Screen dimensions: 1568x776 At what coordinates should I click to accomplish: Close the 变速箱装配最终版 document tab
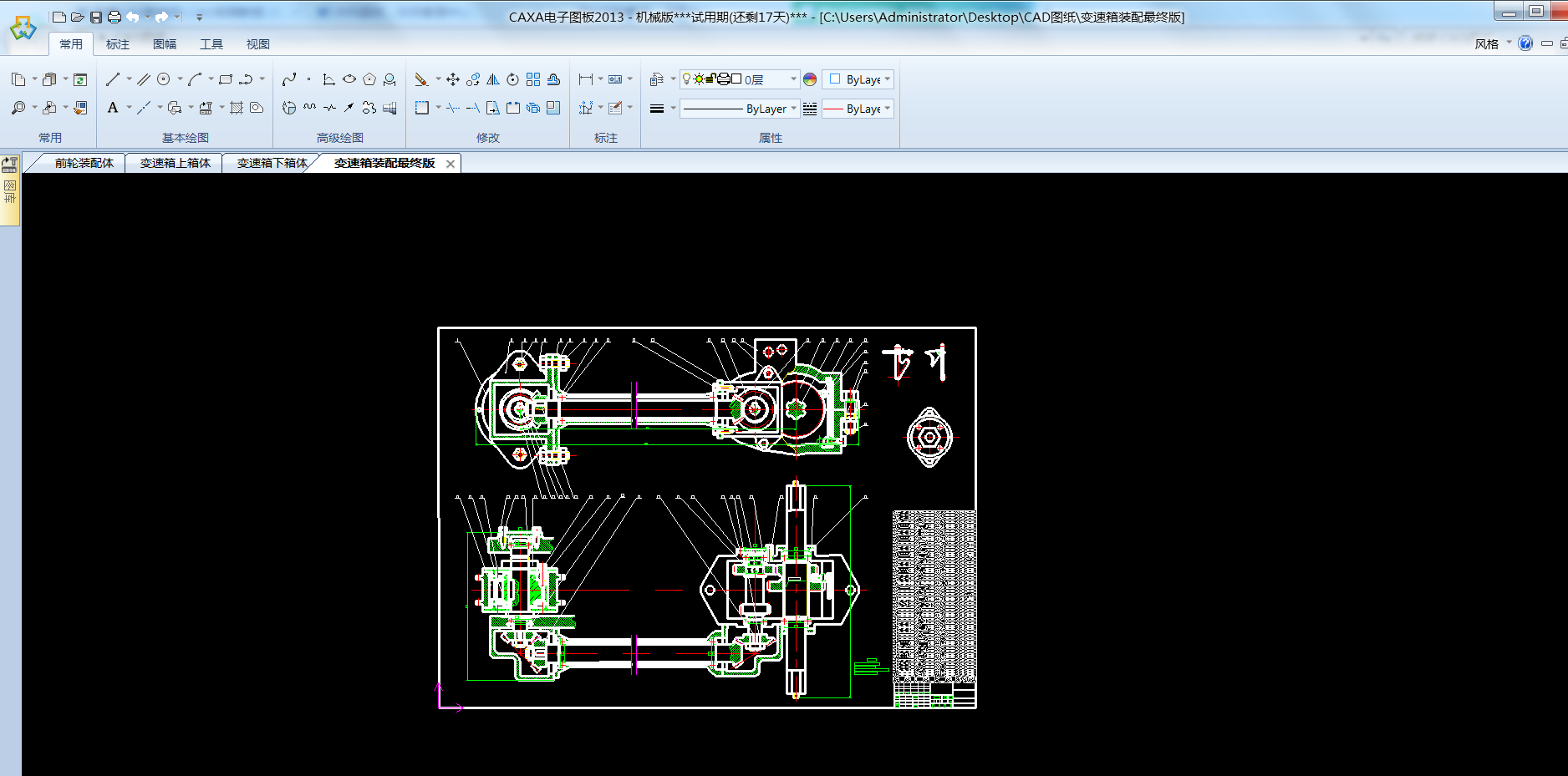pyautogui.click(x=451, y=164)
